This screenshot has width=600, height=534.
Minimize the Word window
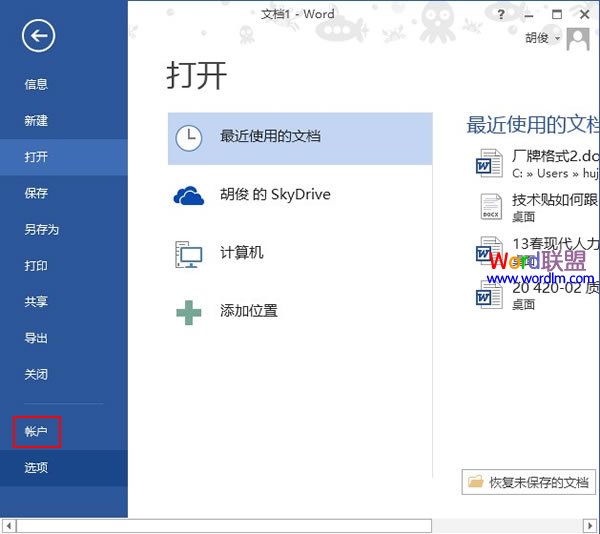pos(529,15)
